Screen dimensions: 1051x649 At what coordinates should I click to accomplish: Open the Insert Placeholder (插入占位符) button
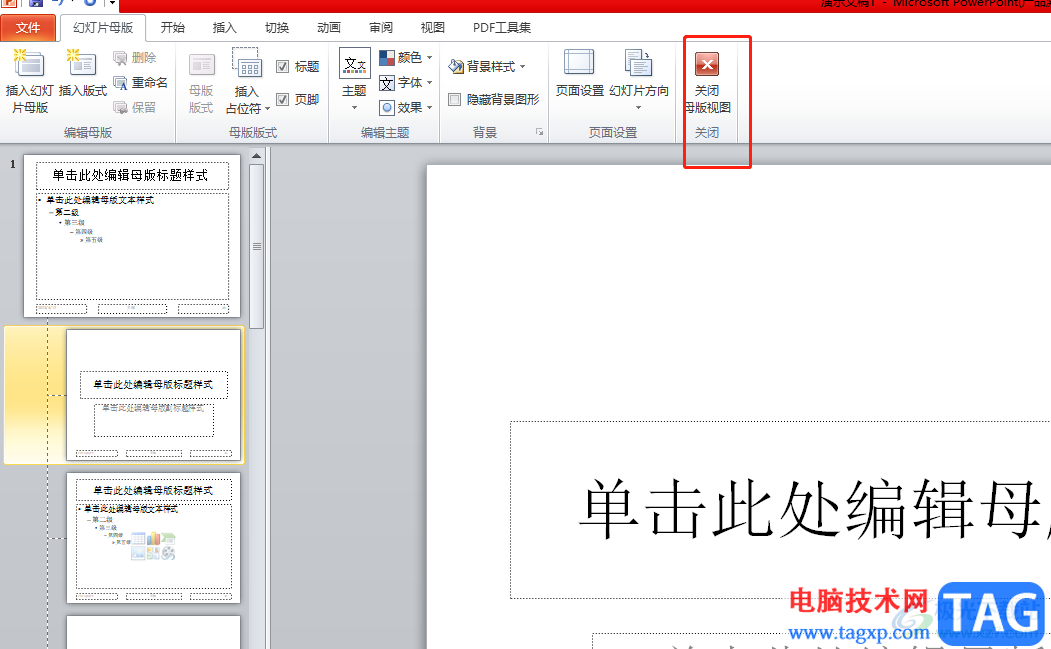coord(247,81)
